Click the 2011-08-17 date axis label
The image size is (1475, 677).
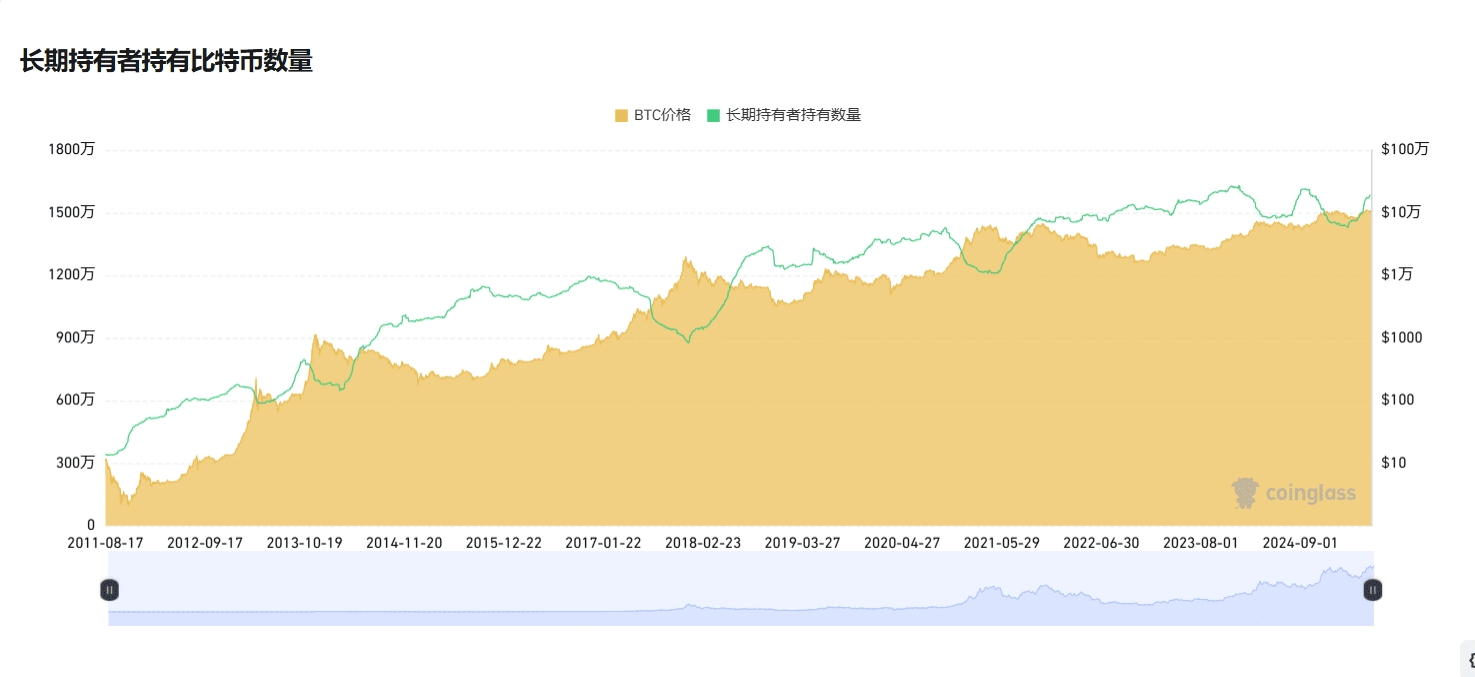pos(106,543)
